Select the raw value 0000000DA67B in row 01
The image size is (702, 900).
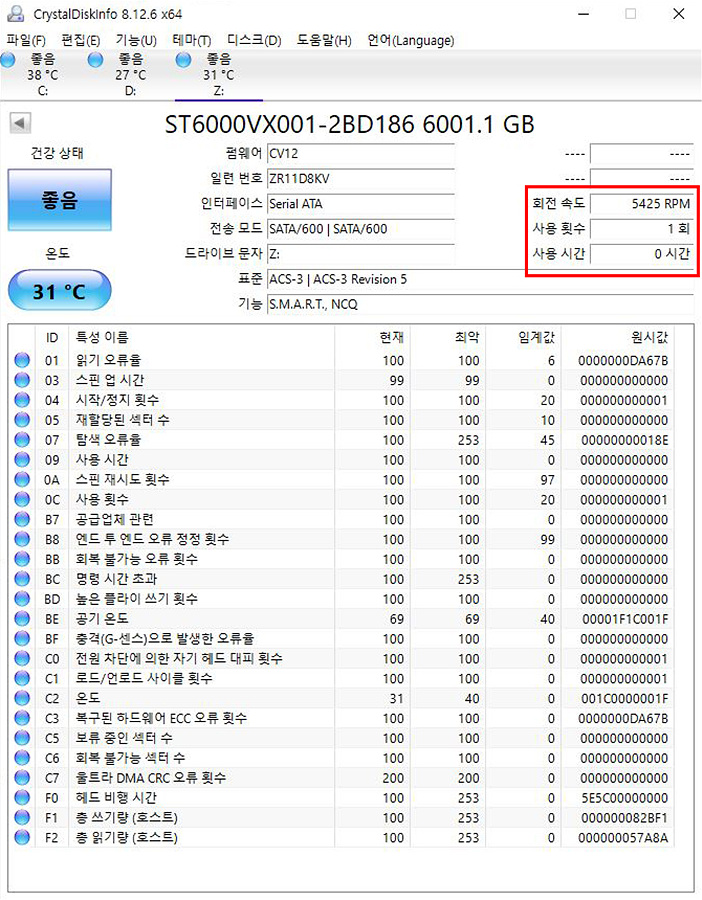623,360
